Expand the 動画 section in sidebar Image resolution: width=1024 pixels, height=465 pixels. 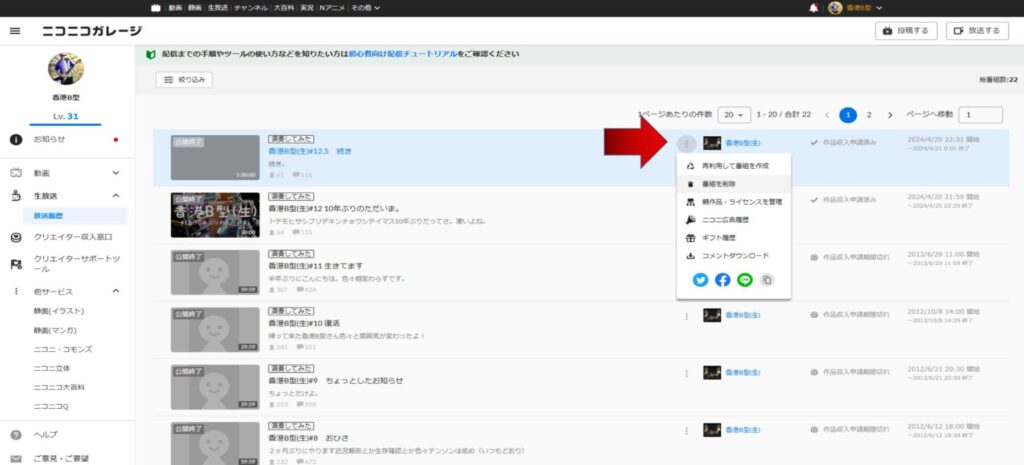tap(116, 173)
